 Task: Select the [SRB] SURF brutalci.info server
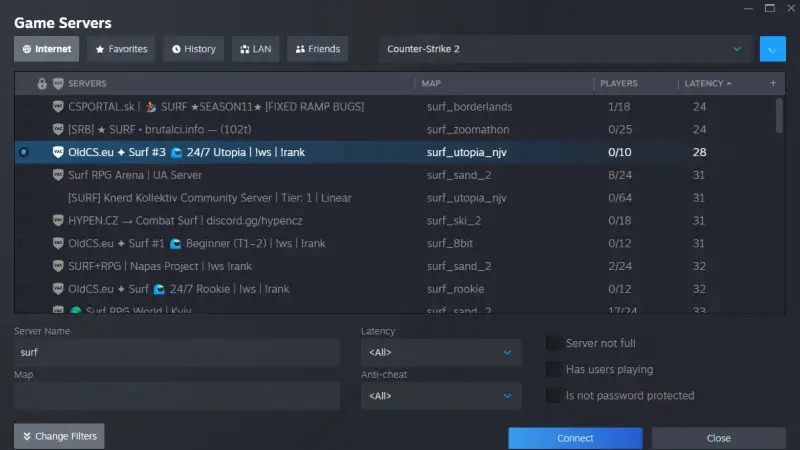[399, 130]
